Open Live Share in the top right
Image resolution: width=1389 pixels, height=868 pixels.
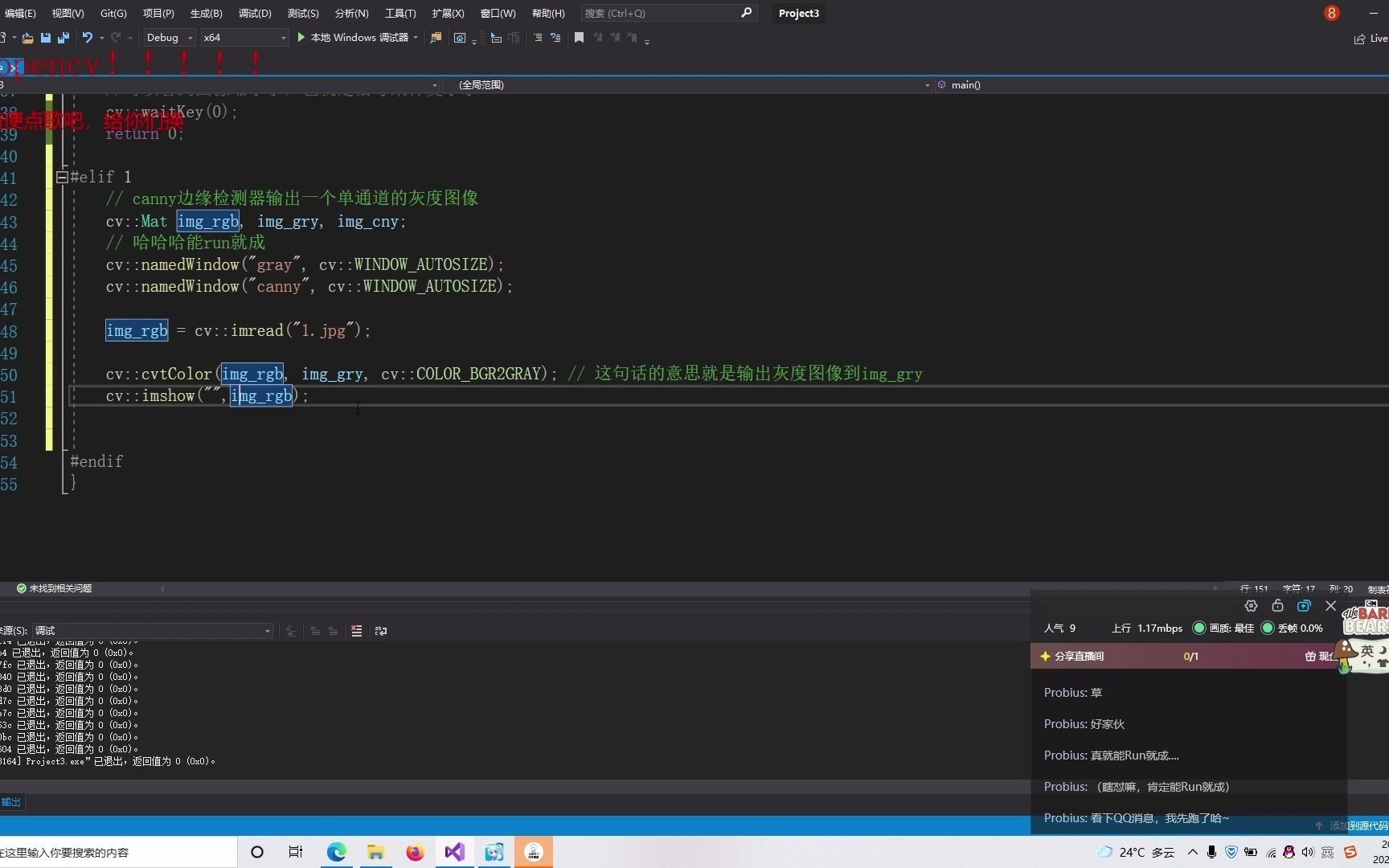(1371, 39)
